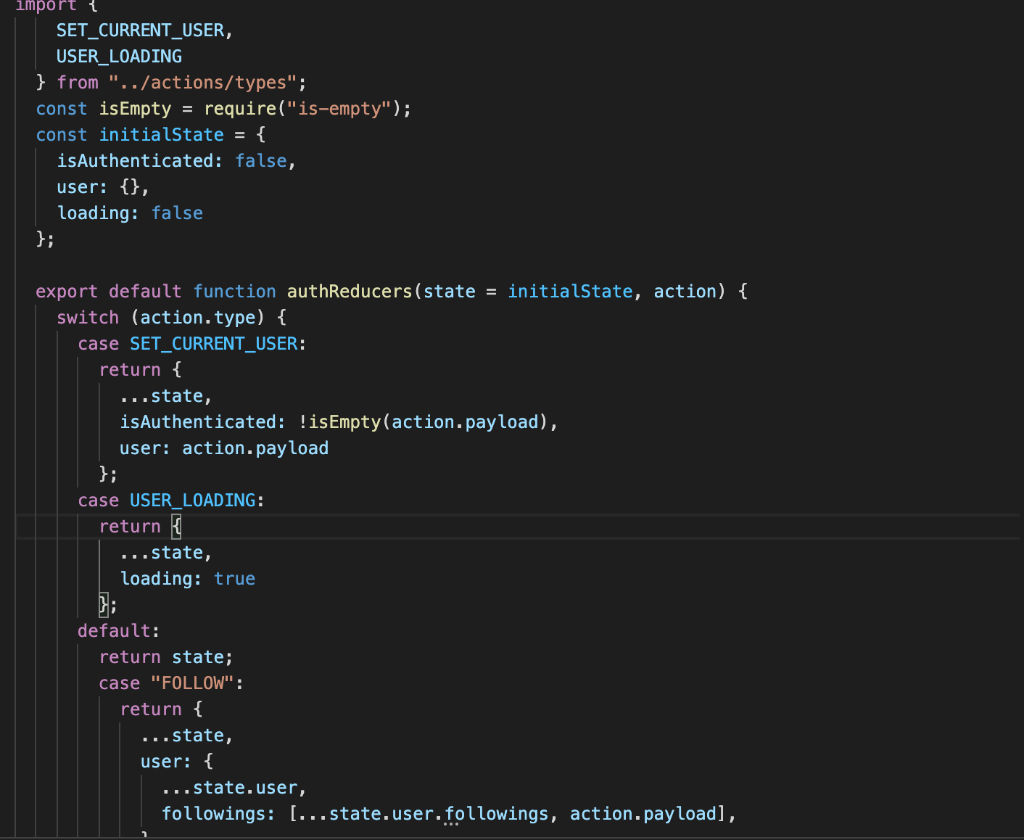
Task: Click the "FOLLOW" case string literal
Action: (x=194, y=682)
